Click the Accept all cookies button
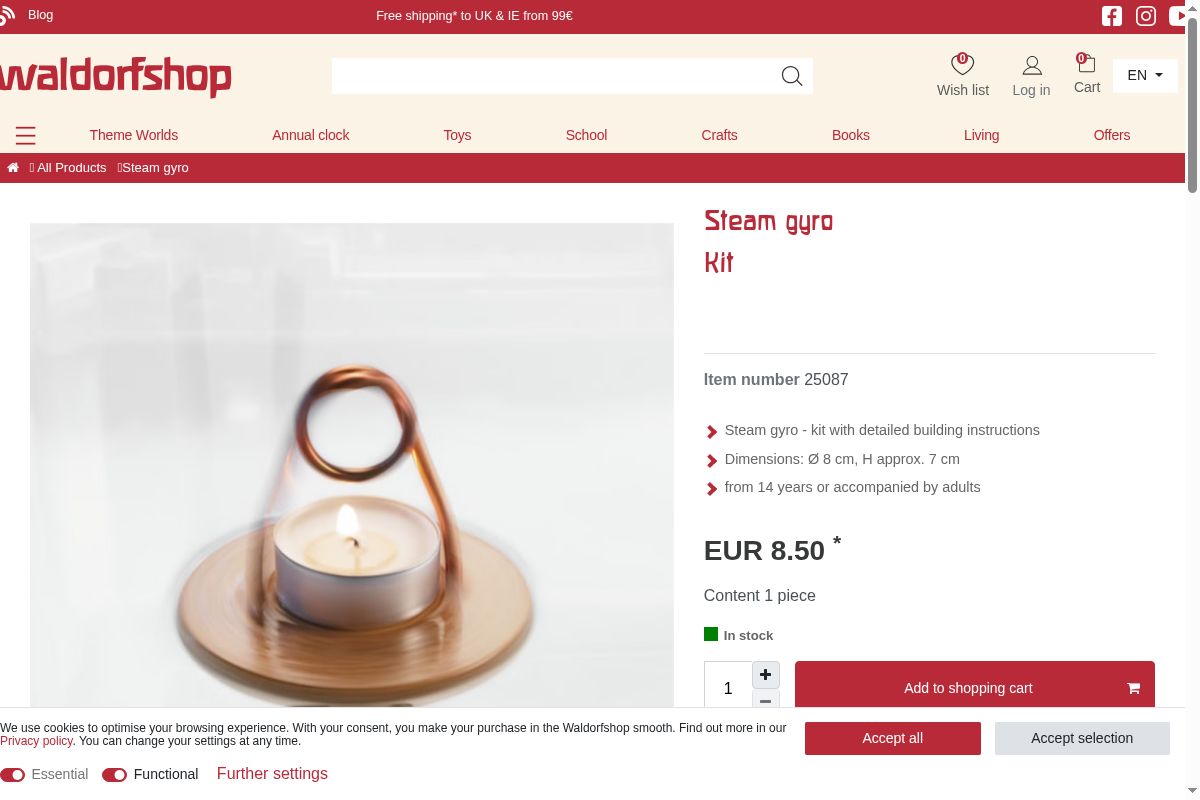Screen dimensions: 1200x800 pos(893,738)
